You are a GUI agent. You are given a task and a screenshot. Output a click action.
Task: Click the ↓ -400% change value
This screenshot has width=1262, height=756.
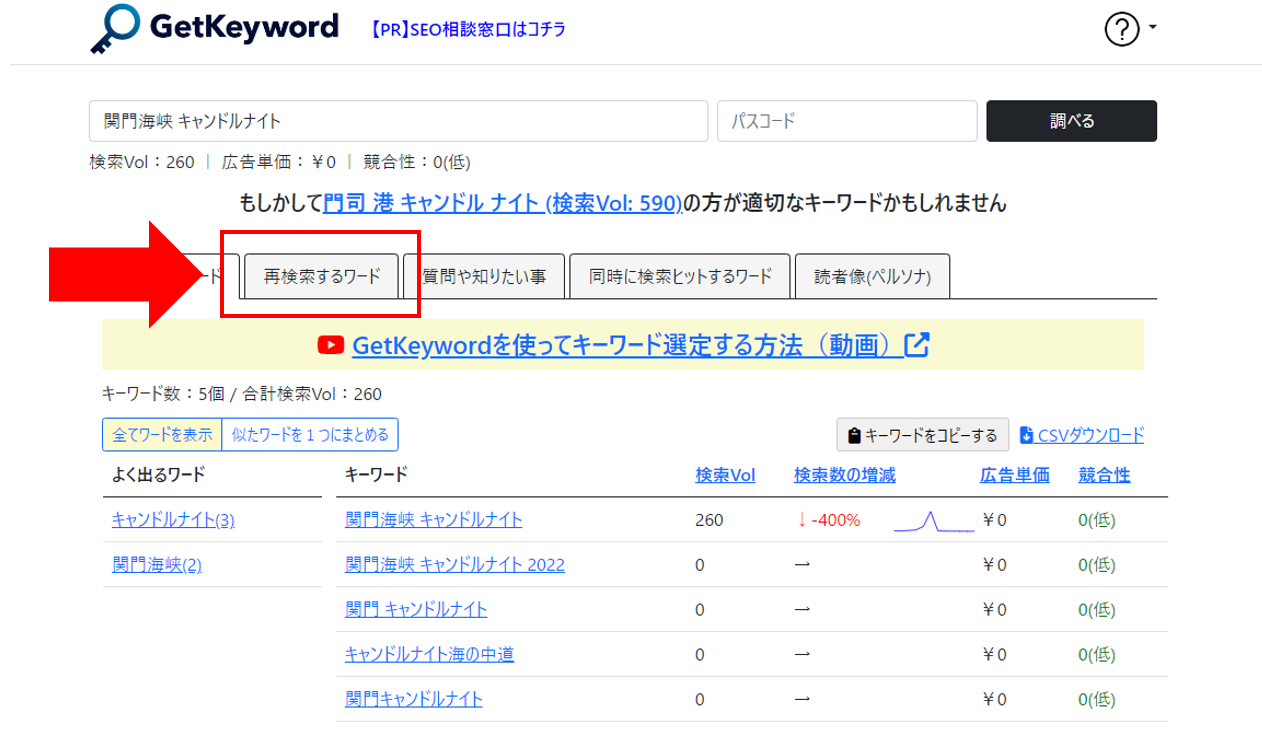829,521
